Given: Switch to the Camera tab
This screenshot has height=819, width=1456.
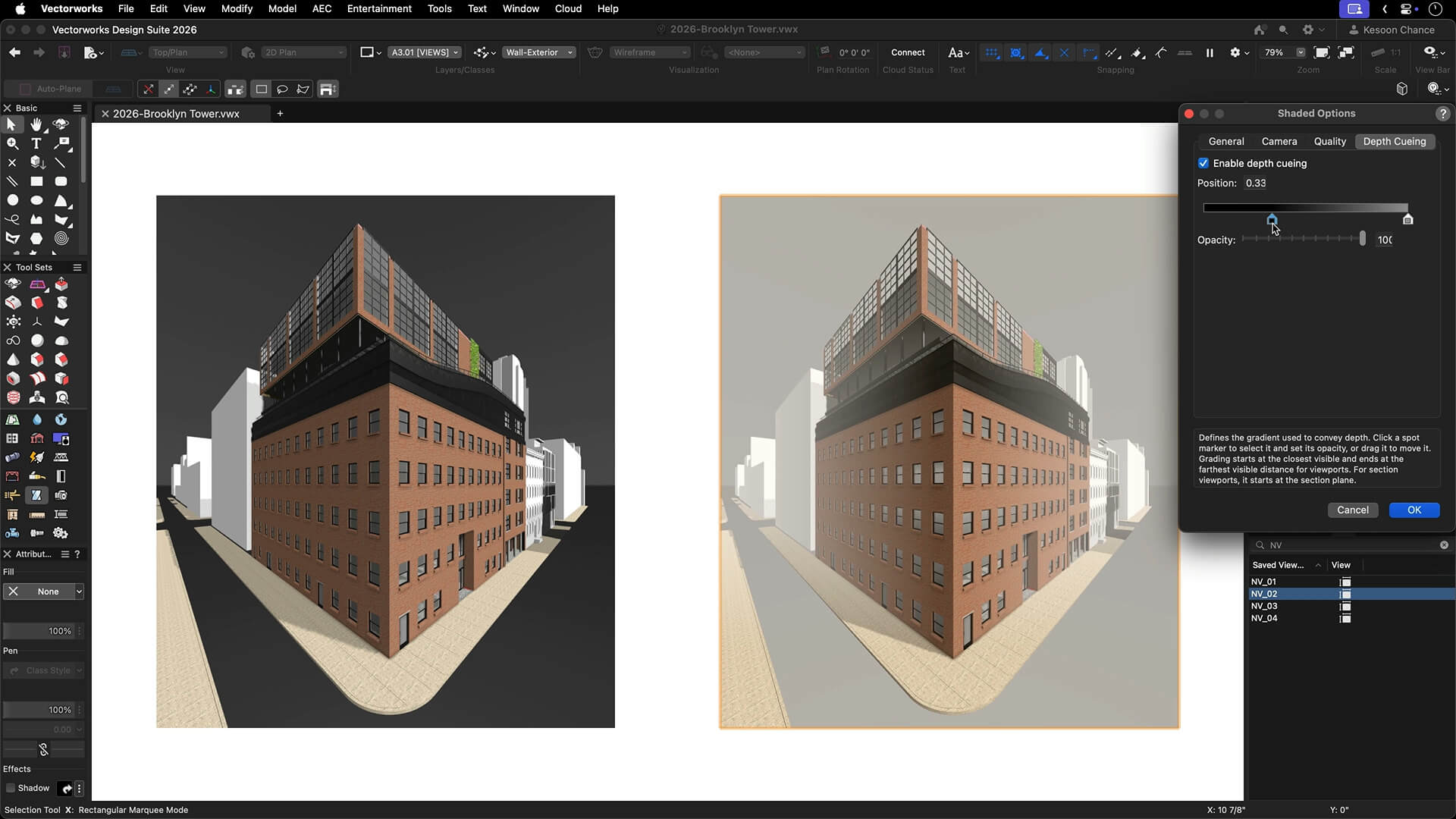Looking at the screenshot, I should (1279, 141).
